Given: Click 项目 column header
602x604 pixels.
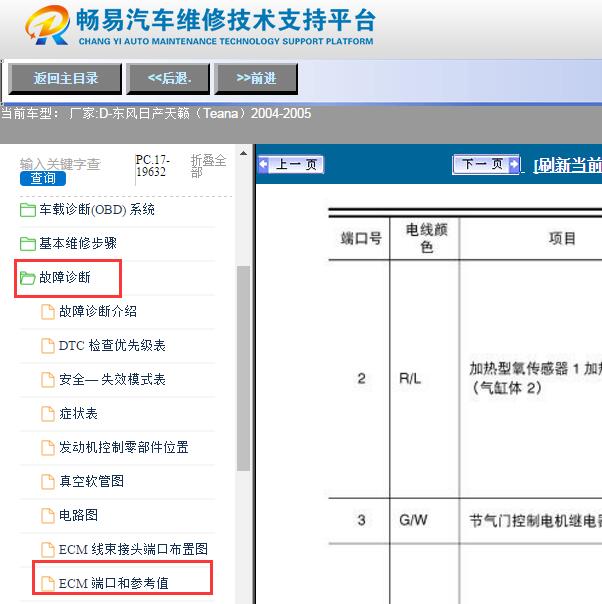Looking at the screenshot, I should pos(562,238).
